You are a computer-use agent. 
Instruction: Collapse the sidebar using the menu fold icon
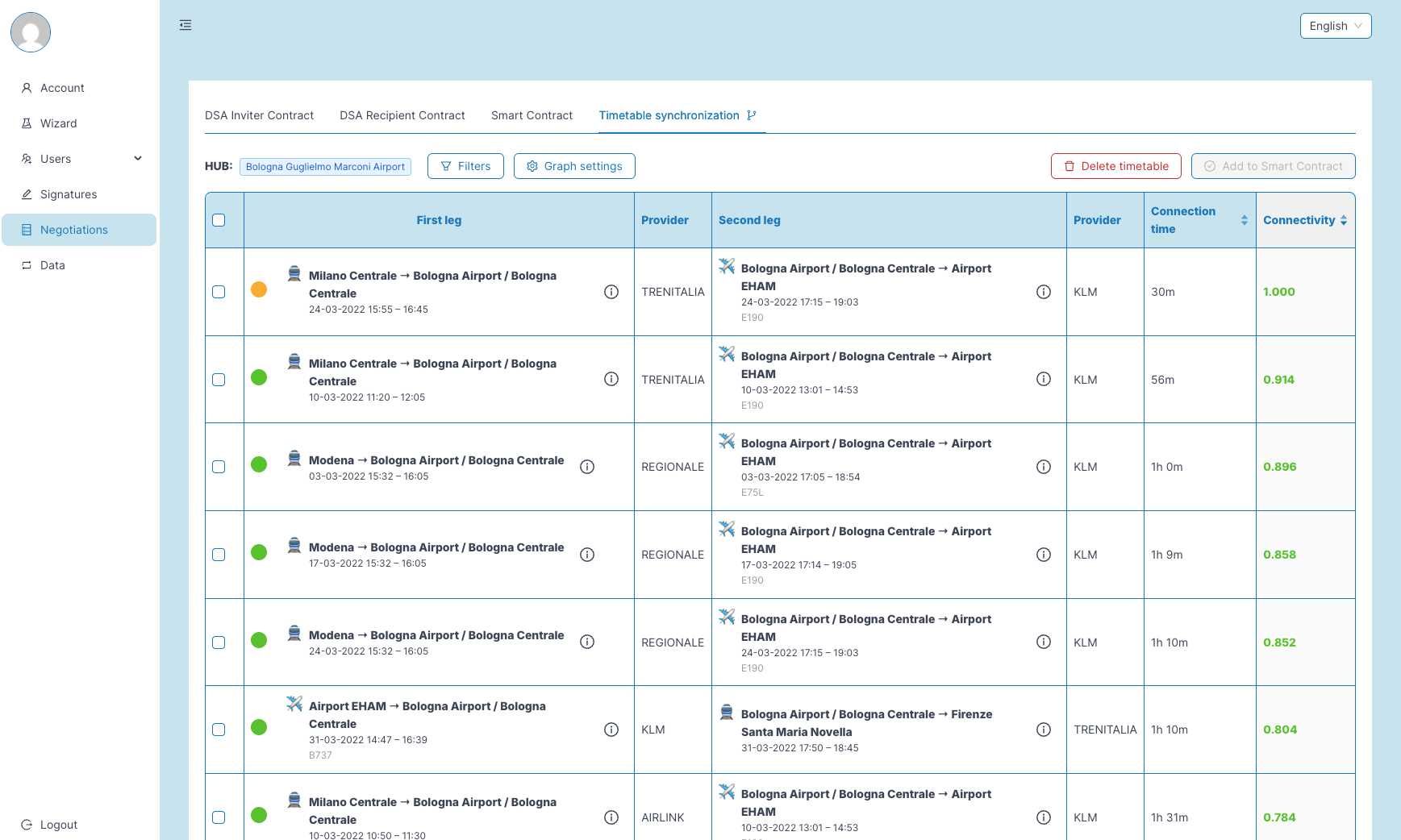(x=186, y=25)
